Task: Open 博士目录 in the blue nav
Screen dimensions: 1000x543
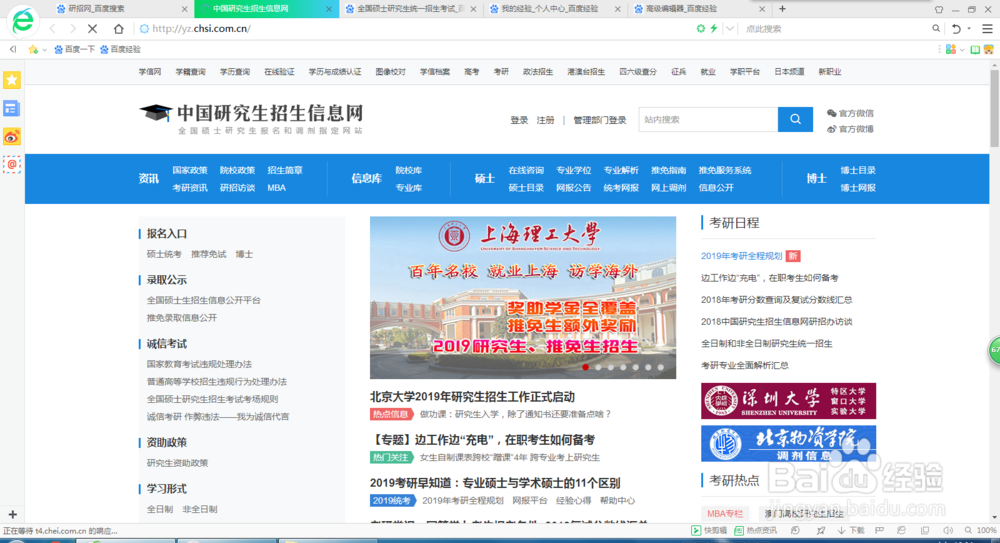Action: [x=858, y=170]
